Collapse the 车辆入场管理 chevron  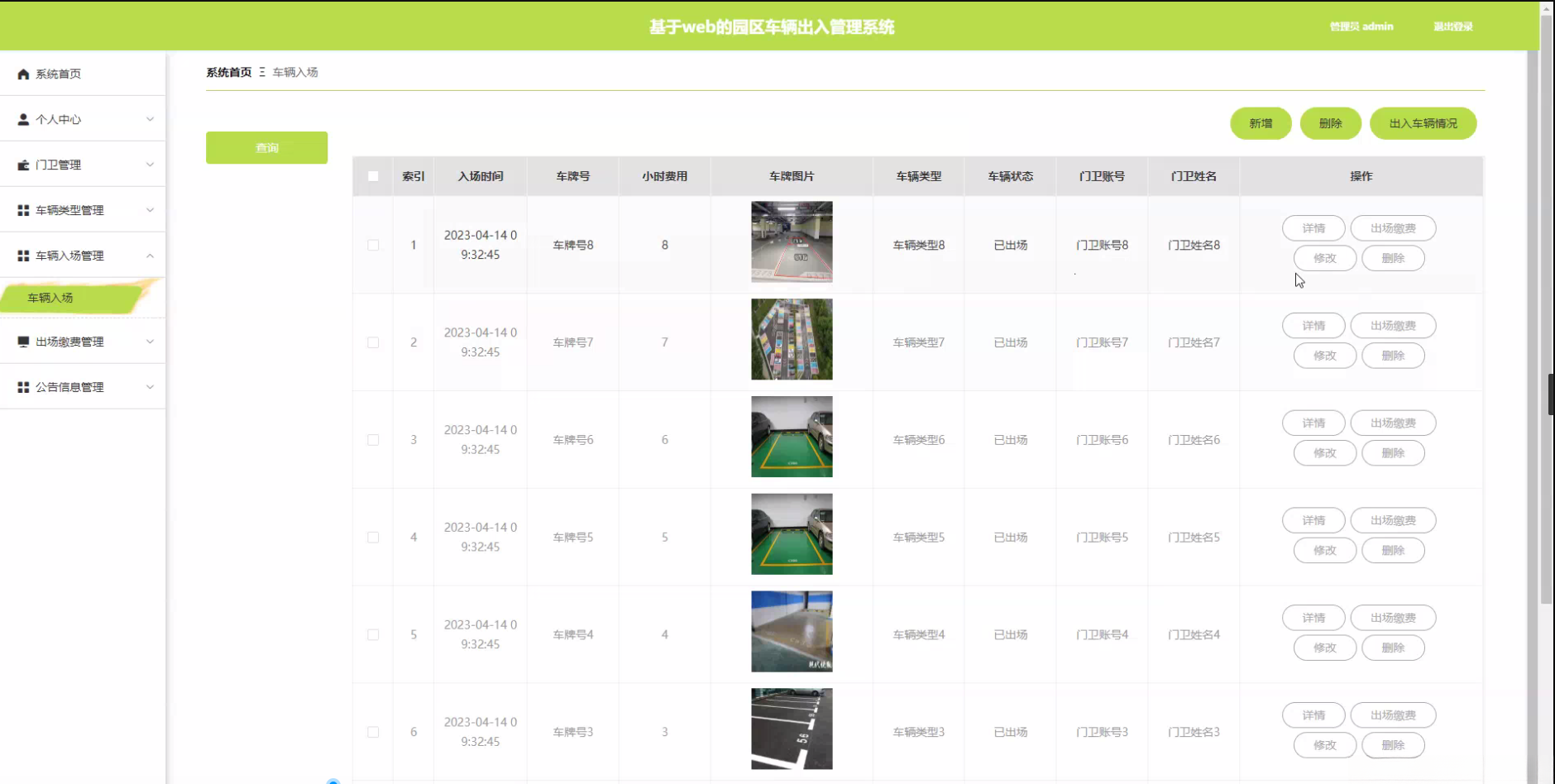(x=150, y=256)
